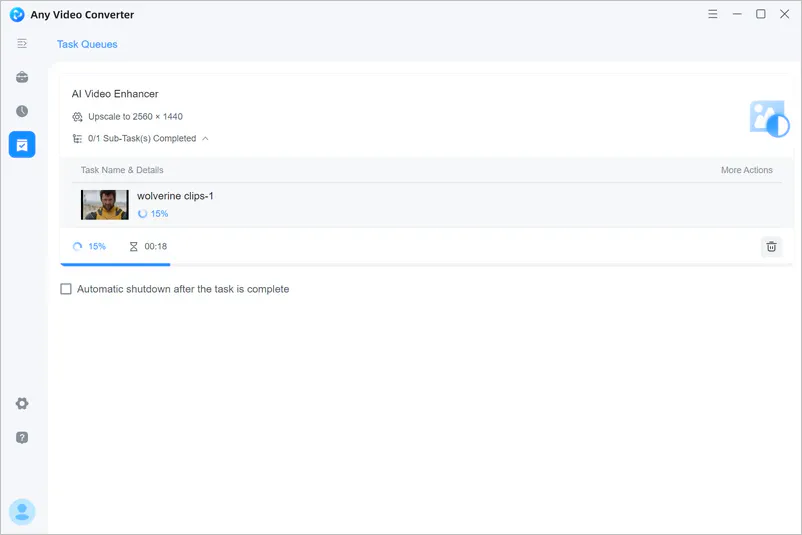This screenshot has height=535, width=802.
Task: Click the More Actions column header
Action: point(747,170)
